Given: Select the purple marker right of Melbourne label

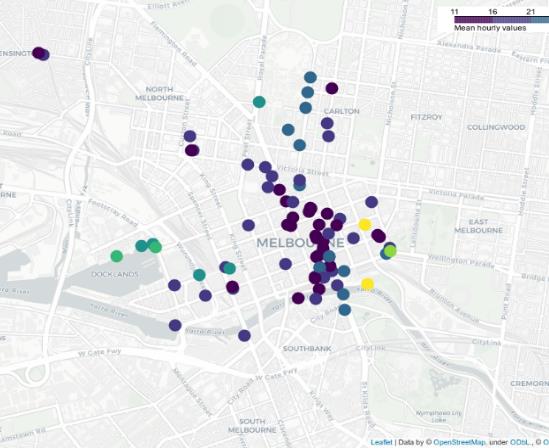Looking at the screenshot, I should pos(353,238).
